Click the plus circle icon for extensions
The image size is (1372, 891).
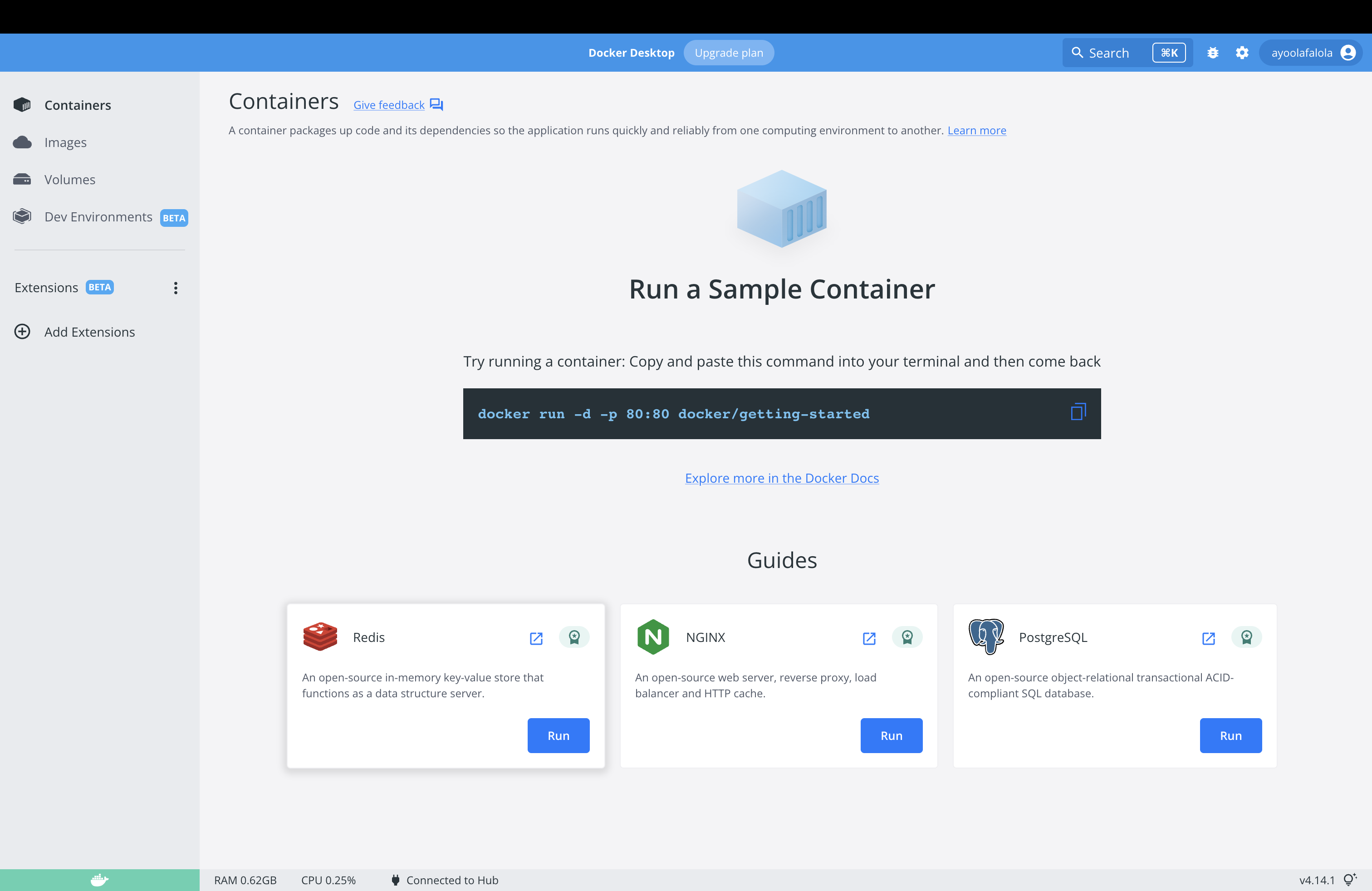tap(22, 332)
